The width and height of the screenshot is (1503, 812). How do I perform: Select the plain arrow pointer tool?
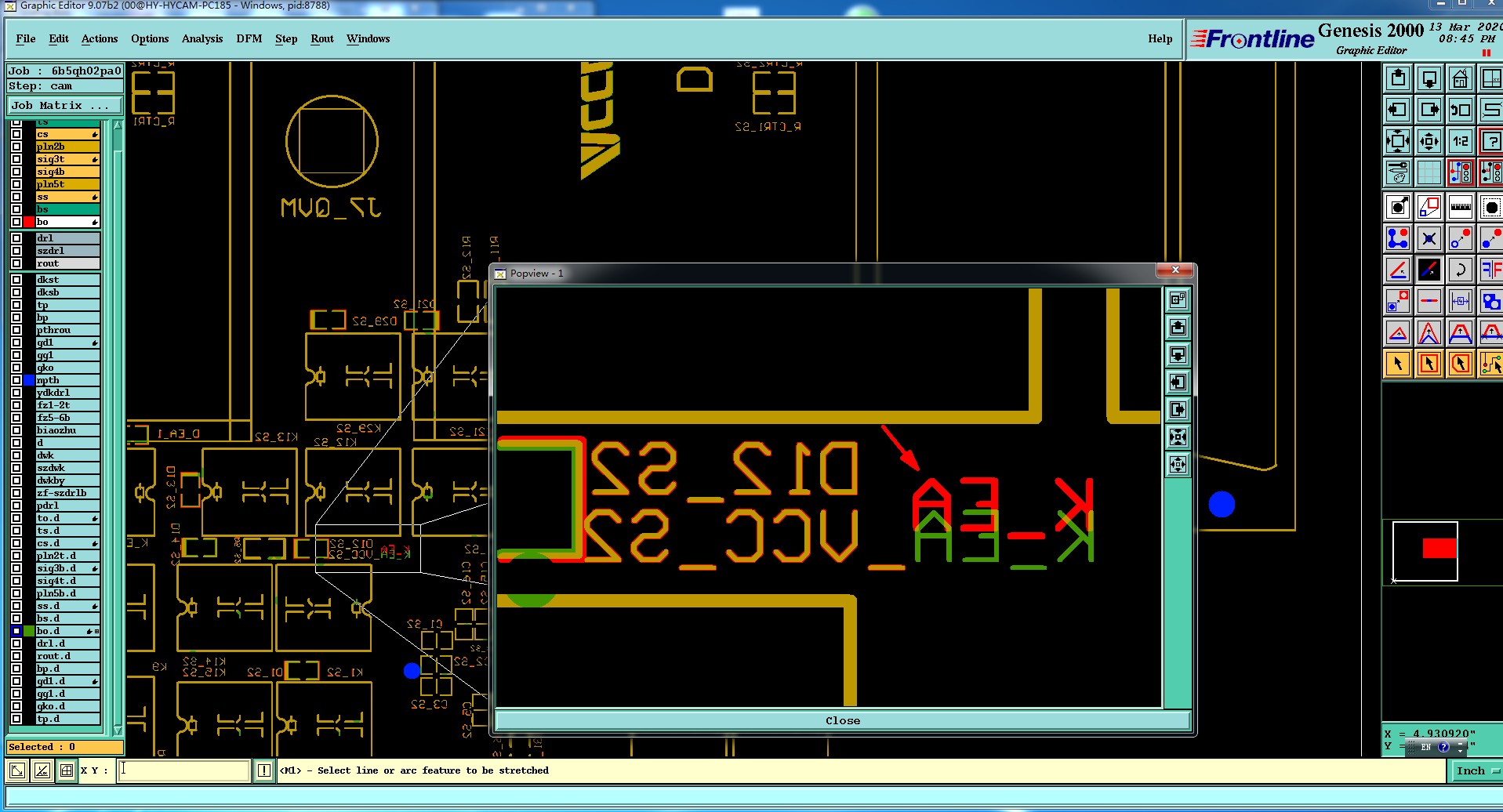[1398, 364]
